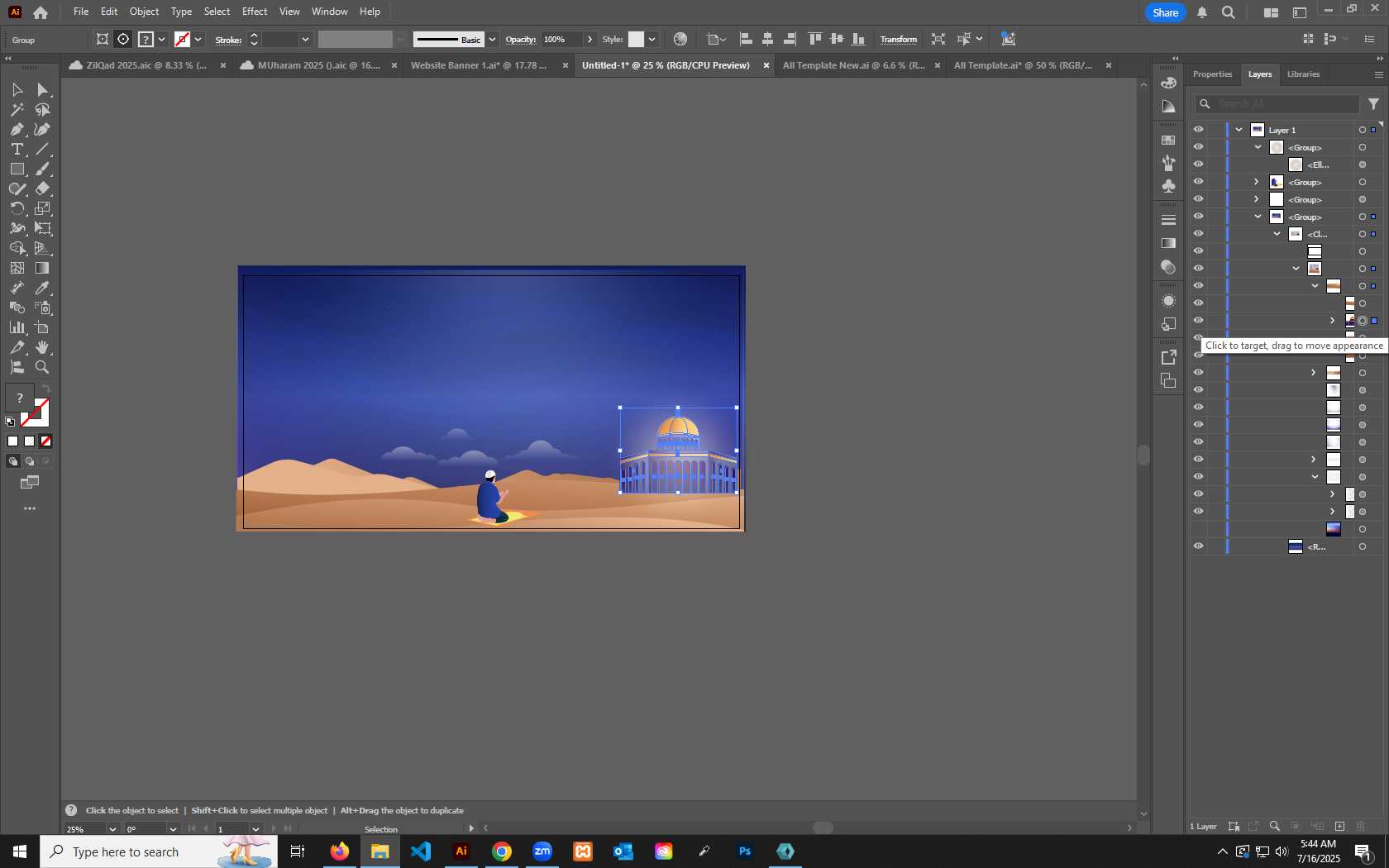Select the Rotate tool

pyautogui.click(x=17, y=208)
